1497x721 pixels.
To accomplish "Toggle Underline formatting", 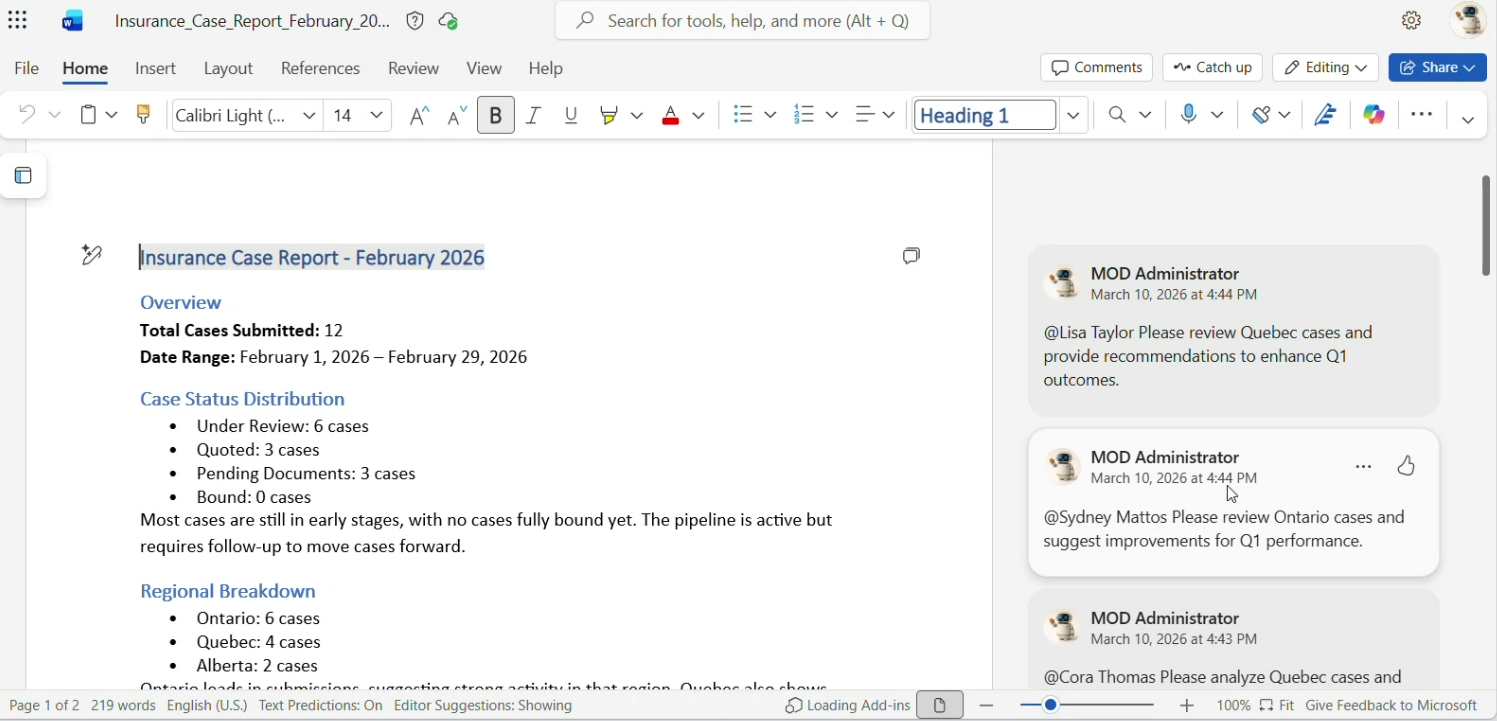I will pyautogui.click(x=572, y=116).
